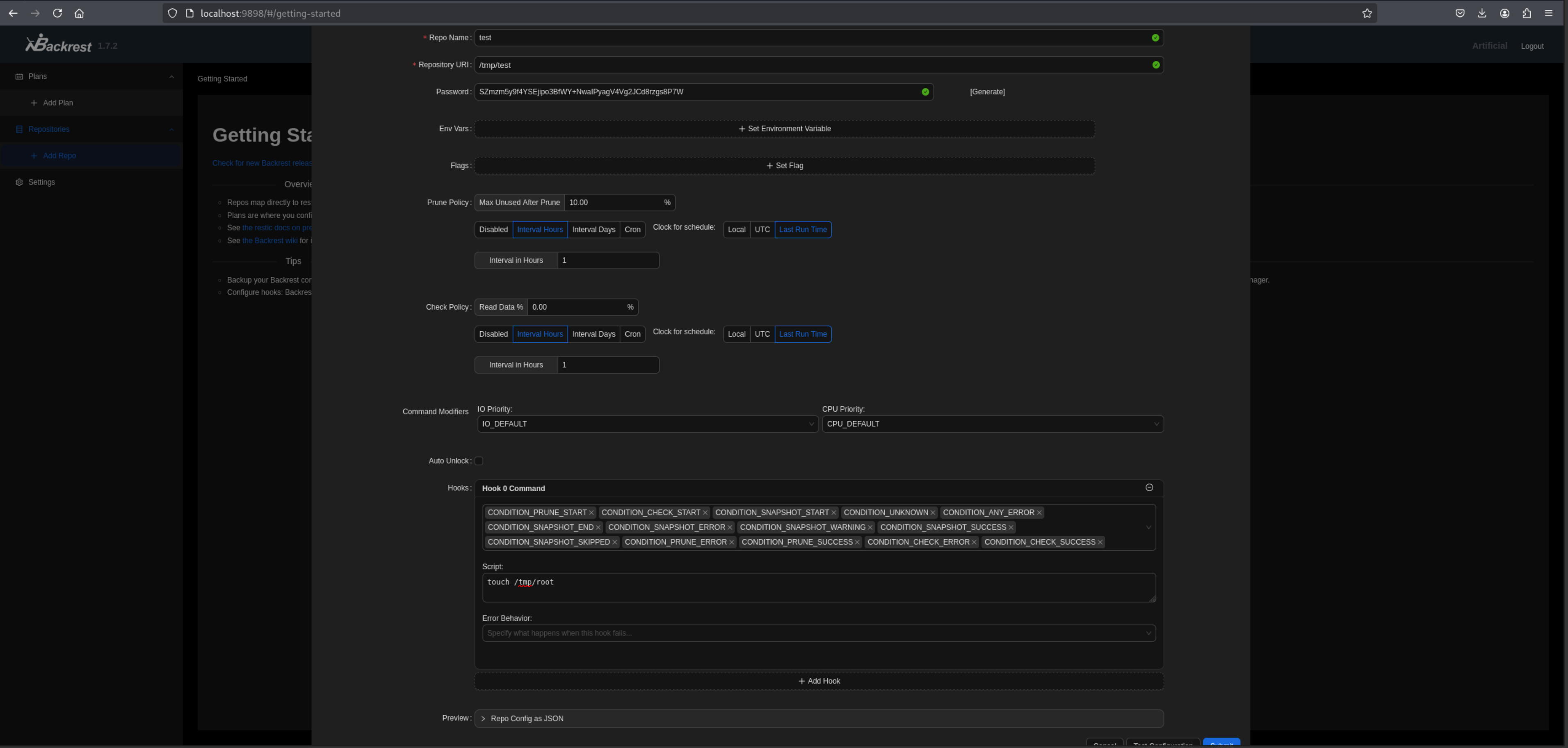Screen dimensions: 1568x748
Task: Click the [Generate] password button
Action: point(987,92)
